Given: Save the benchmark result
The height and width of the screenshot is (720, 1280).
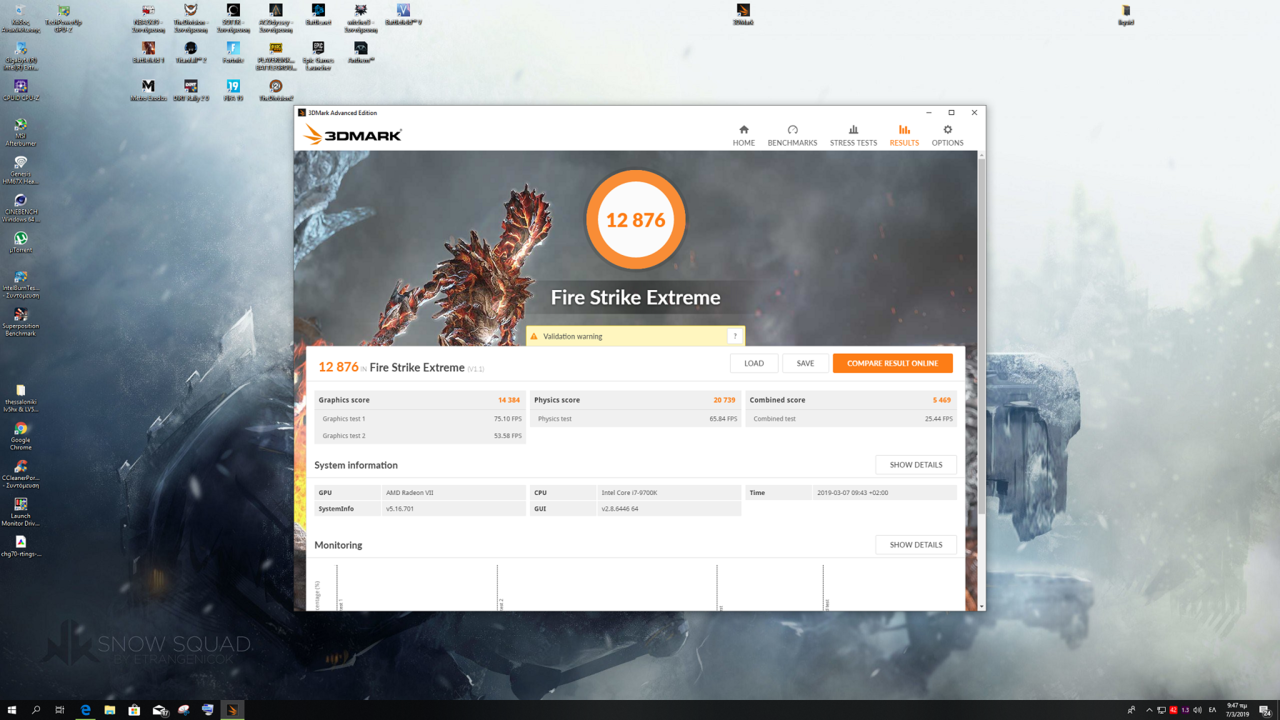Looking at the screenshot, I should [805, 363].
